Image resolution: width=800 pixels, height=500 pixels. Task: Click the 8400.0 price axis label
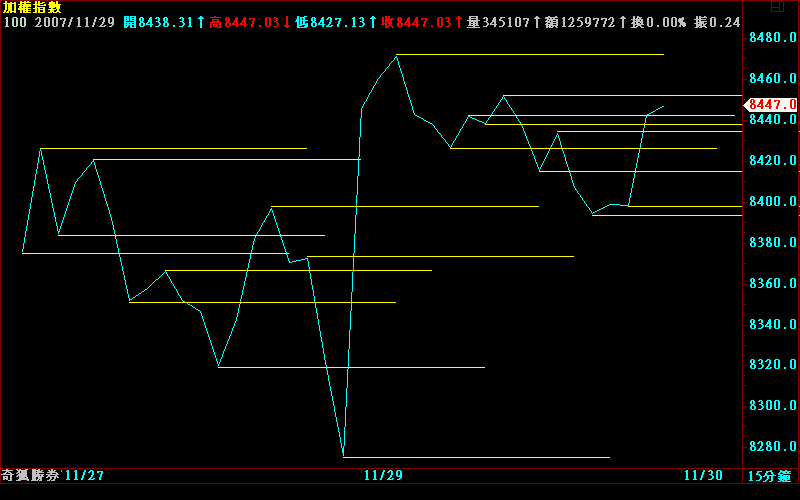pyautogui.click(x=772, y=201)
